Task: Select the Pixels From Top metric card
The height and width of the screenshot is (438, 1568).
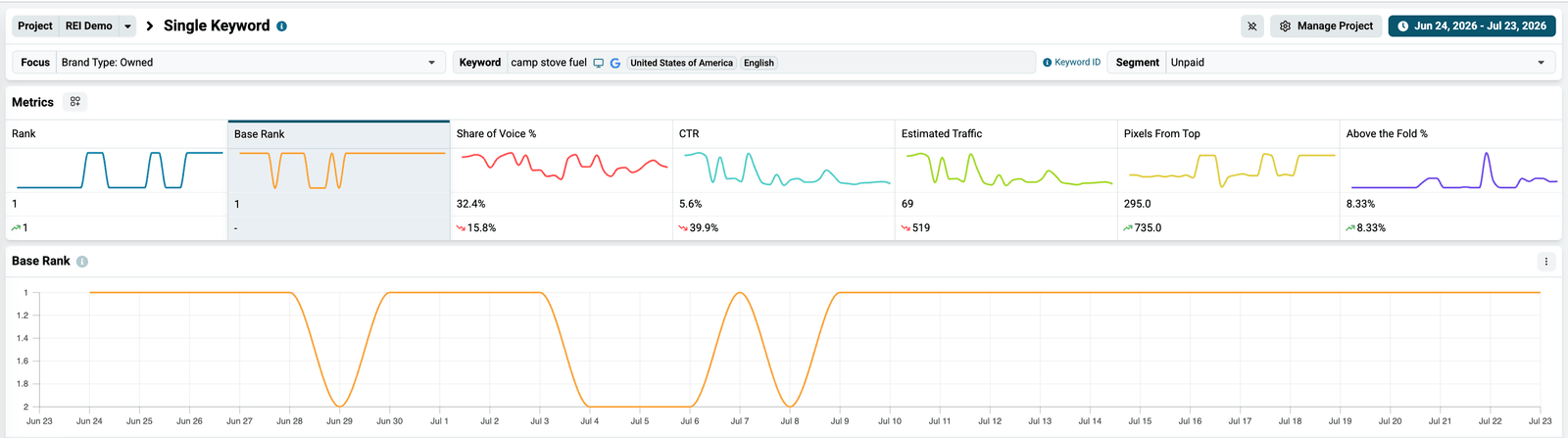Action: [x=1229, y=180]
